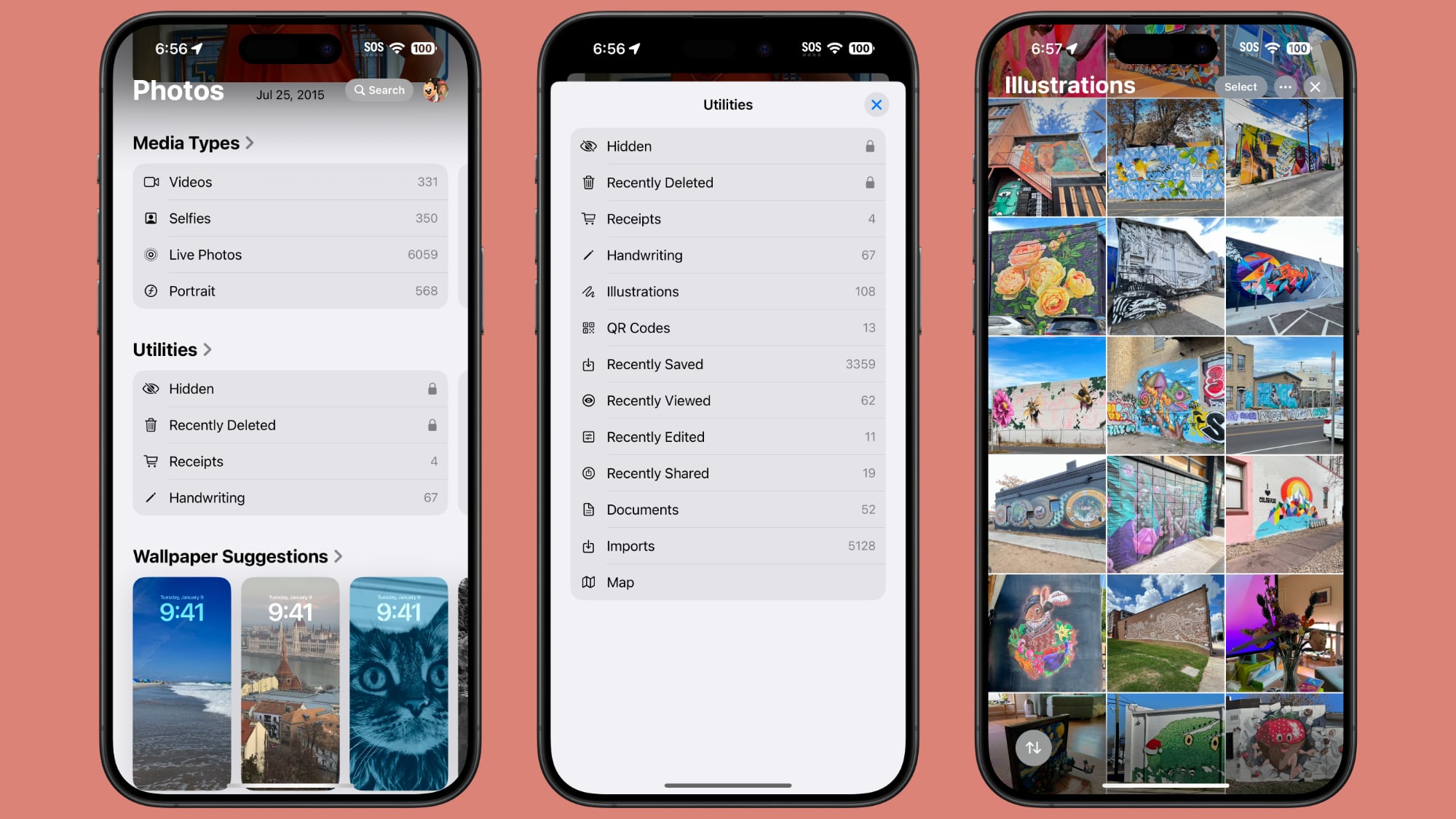Viewport: 1456px width, 819px height.
Task: Select the Handwriting utility icon
Action: click(589, 255)
